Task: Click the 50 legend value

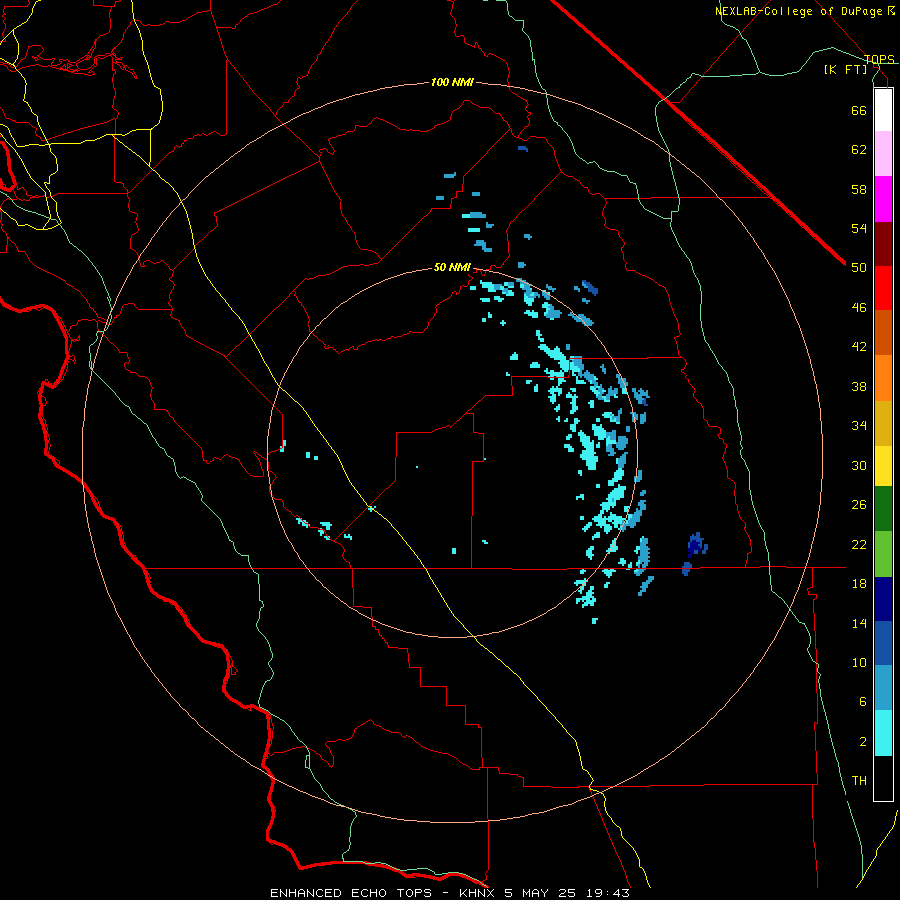Action: click(x=859, y=268)
